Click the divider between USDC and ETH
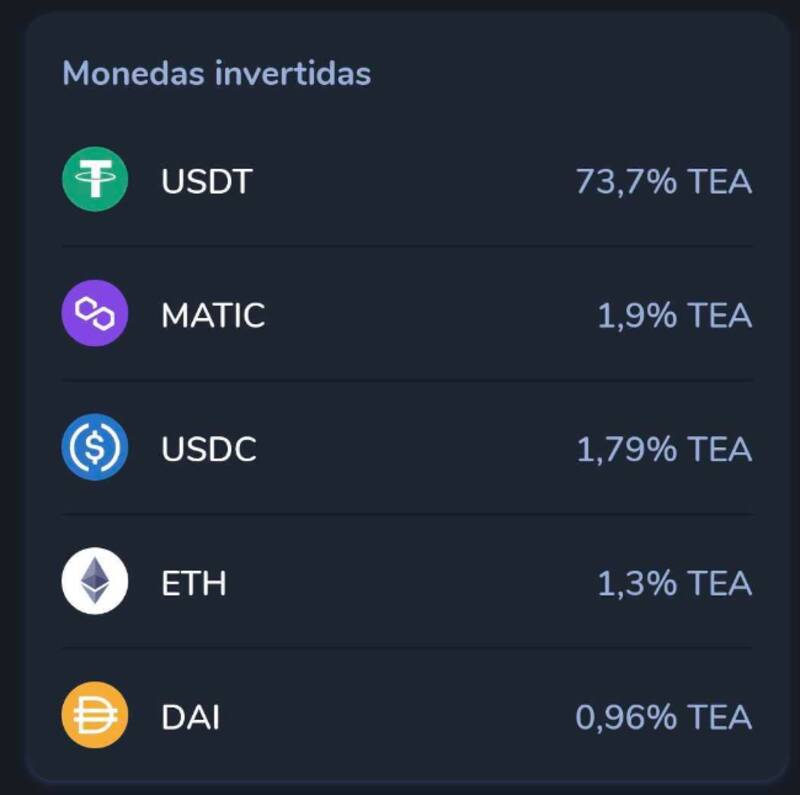Screen dimensions: 800x795 tap(407, 515)
